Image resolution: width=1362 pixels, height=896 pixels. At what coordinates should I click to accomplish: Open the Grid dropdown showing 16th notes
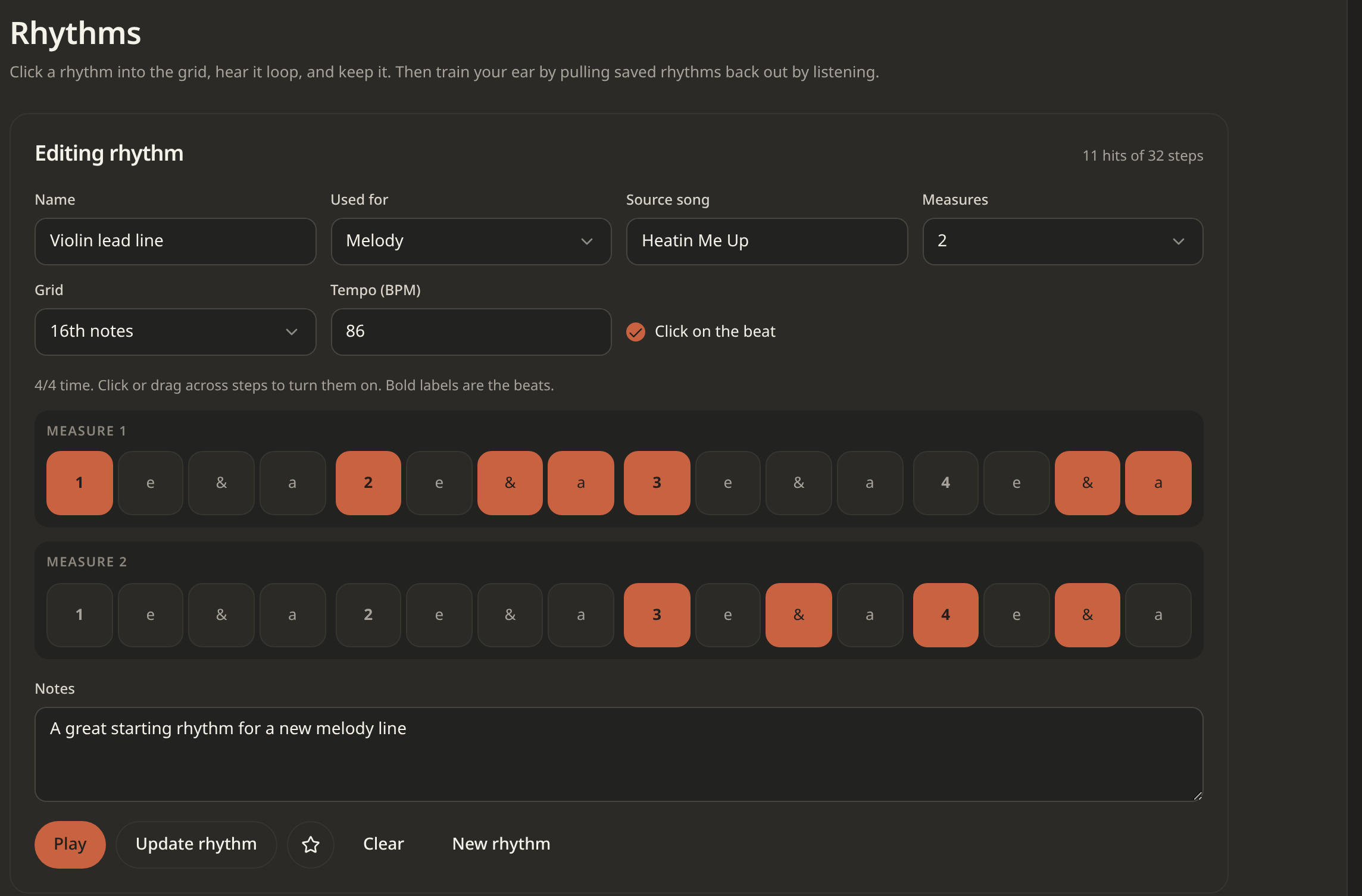click(176, 332)
